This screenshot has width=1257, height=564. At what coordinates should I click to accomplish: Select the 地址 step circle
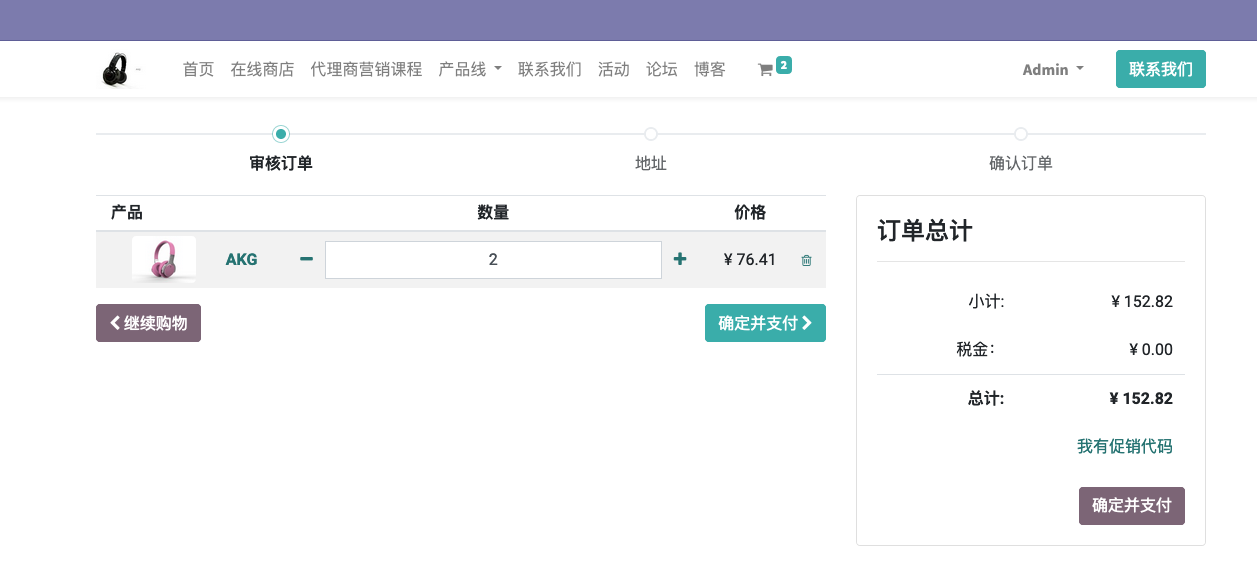click(651, 134)
